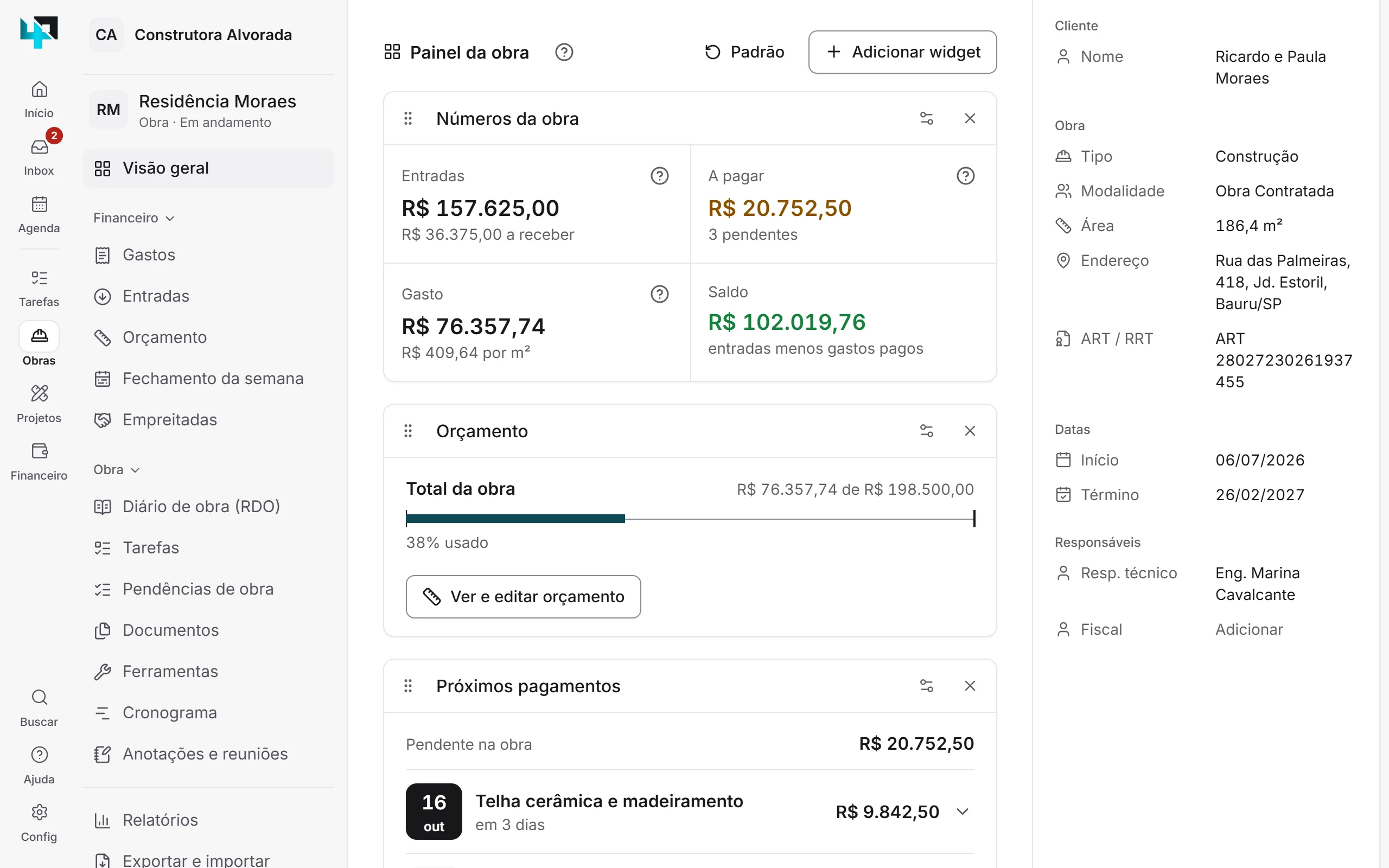This screenshot has width=1389, height=868.
Task: Open Financeiro wallet icon in rail
Action: (x=39, y=461)
